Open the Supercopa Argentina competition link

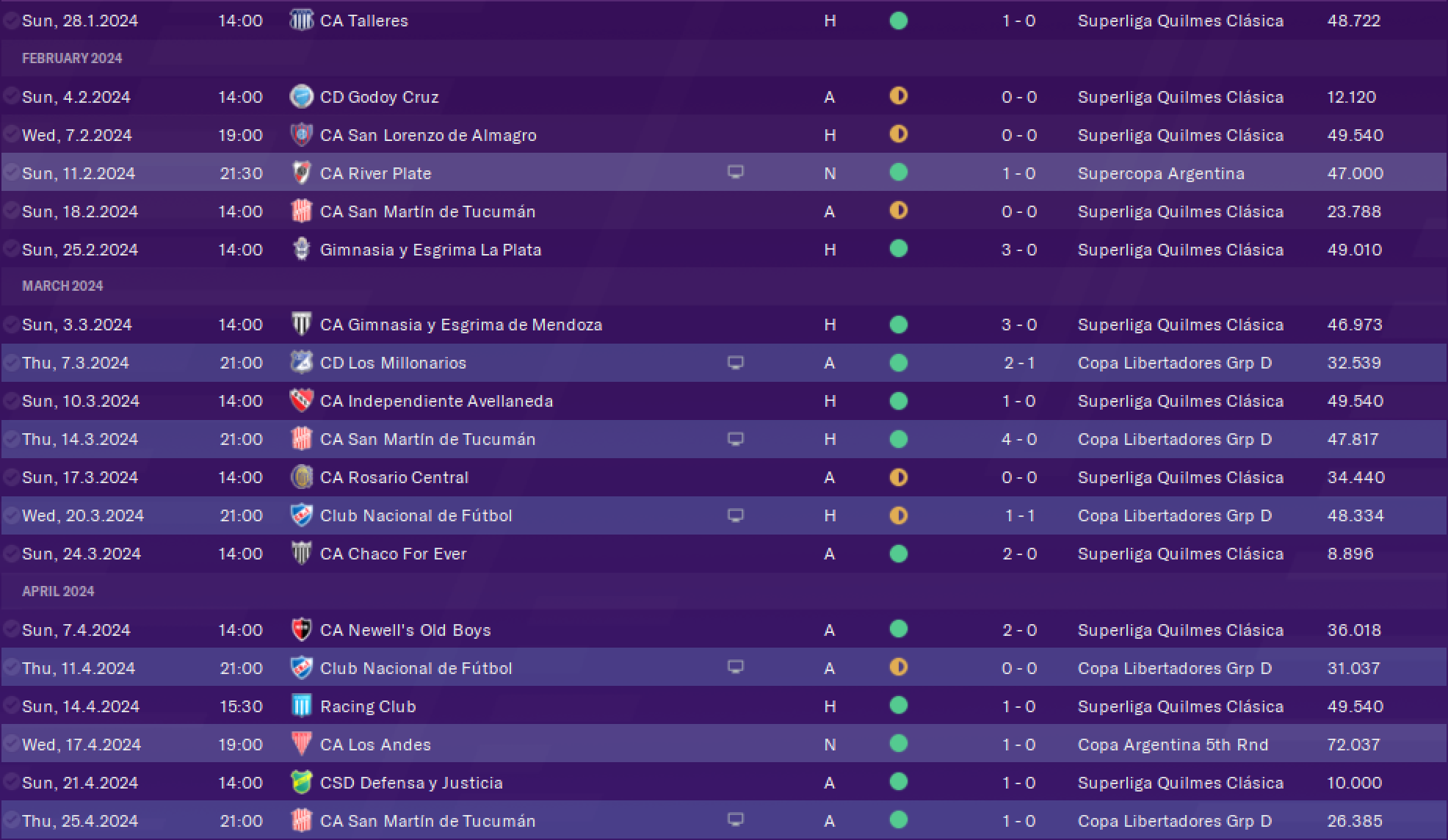pyautogui.click(x=1161, y=173)
